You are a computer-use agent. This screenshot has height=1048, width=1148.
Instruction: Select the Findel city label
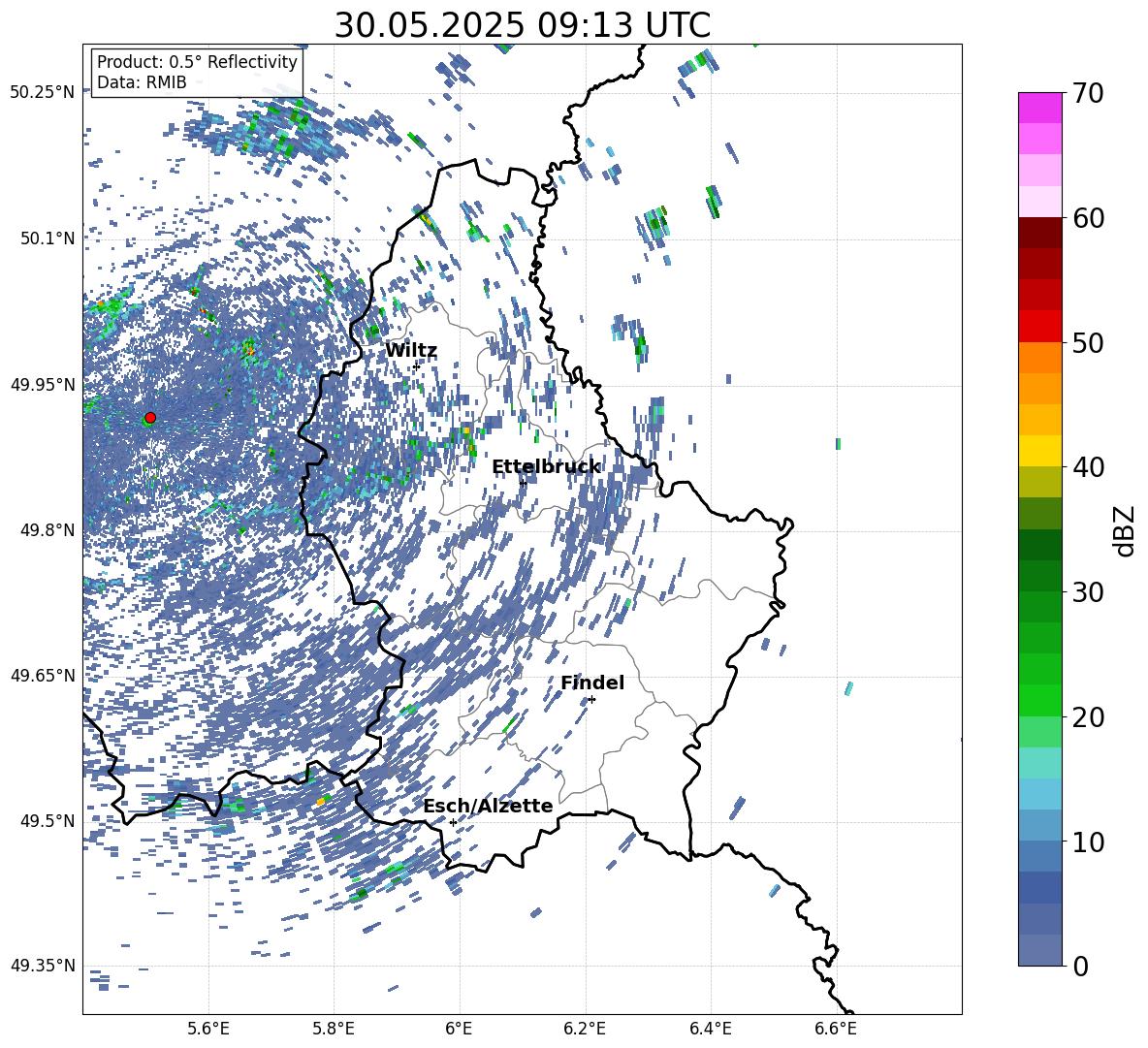point(592,683)
